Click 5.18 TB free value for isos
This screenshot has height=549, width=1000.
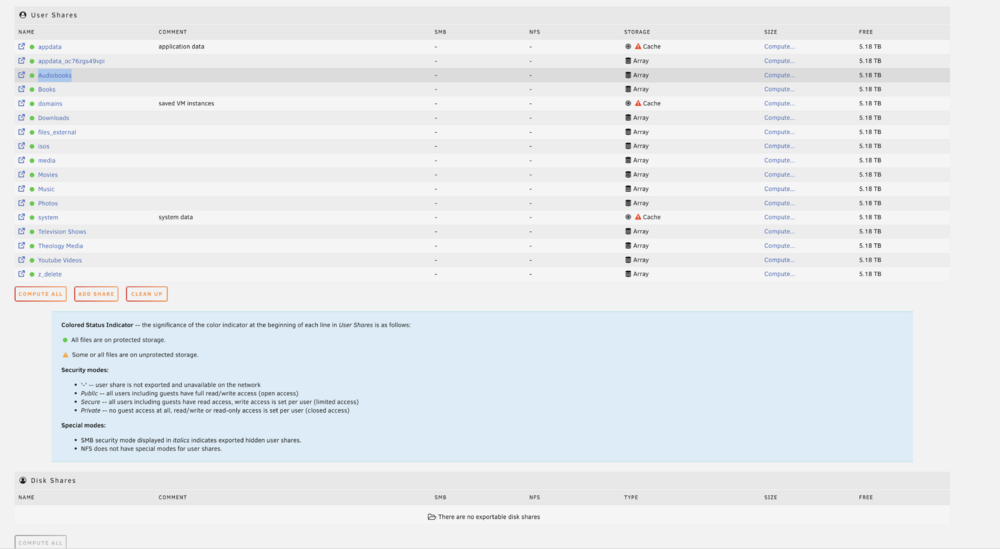870,146
